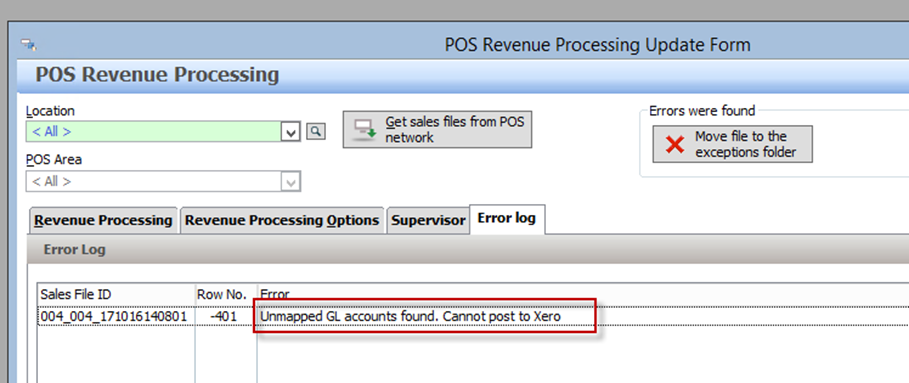Screen dimensions: 909x383
Task: Click the red X icon on Move file button
Action: point(675,144)
